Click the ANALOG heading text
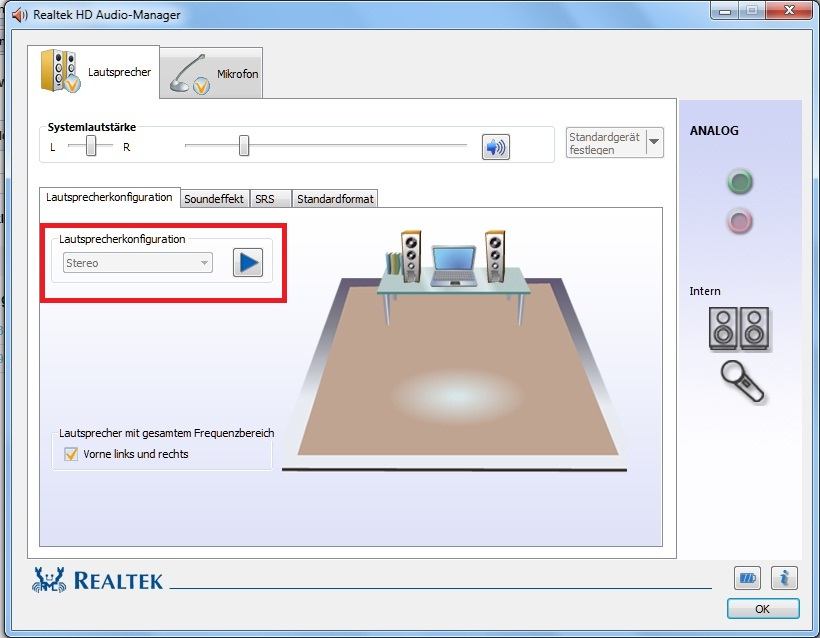Viewport: 820px width, 638px height. [x=714, y=131]
